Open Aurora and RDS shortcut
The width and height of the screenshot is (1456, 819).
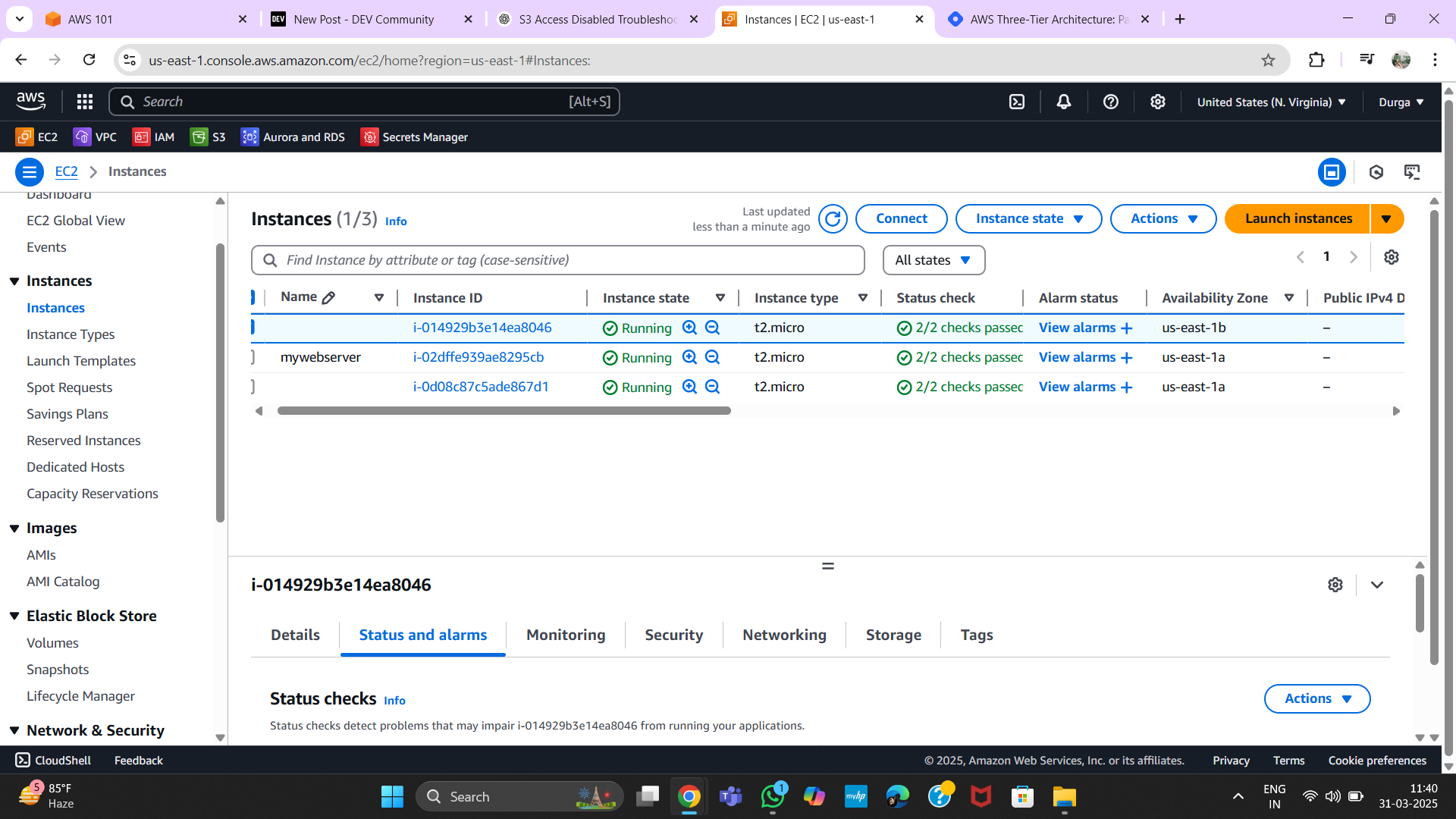pos(293,137)
